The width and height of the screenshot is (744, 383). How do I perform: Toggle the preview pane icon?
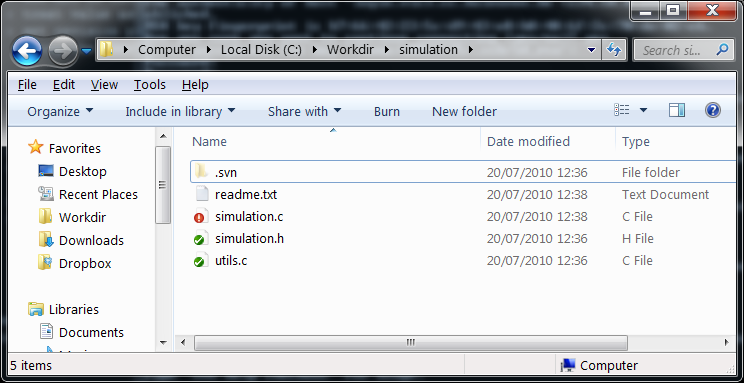click(x=677, y=111)
